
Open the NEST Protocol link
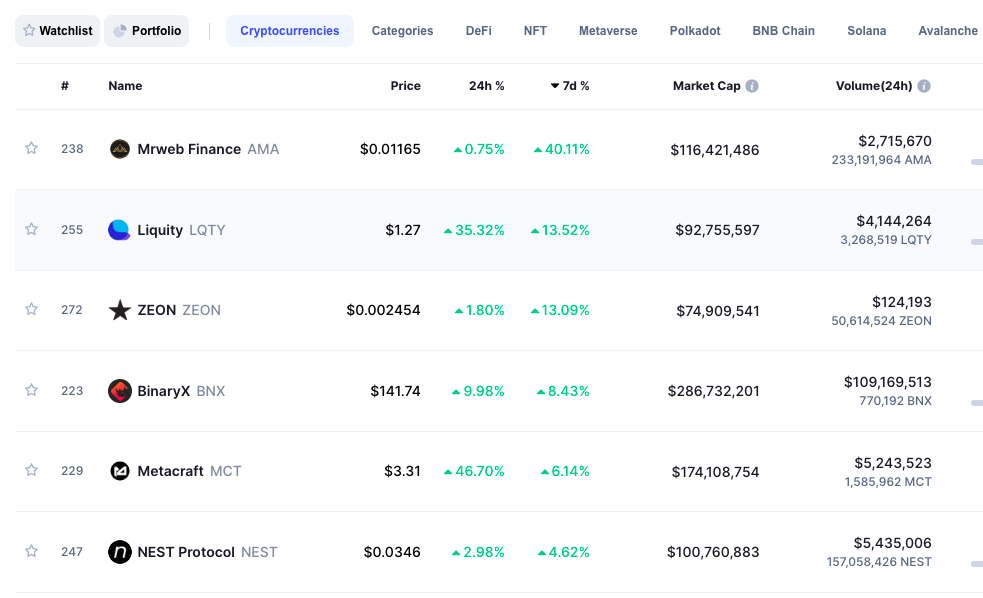click(x=207, y=552)
